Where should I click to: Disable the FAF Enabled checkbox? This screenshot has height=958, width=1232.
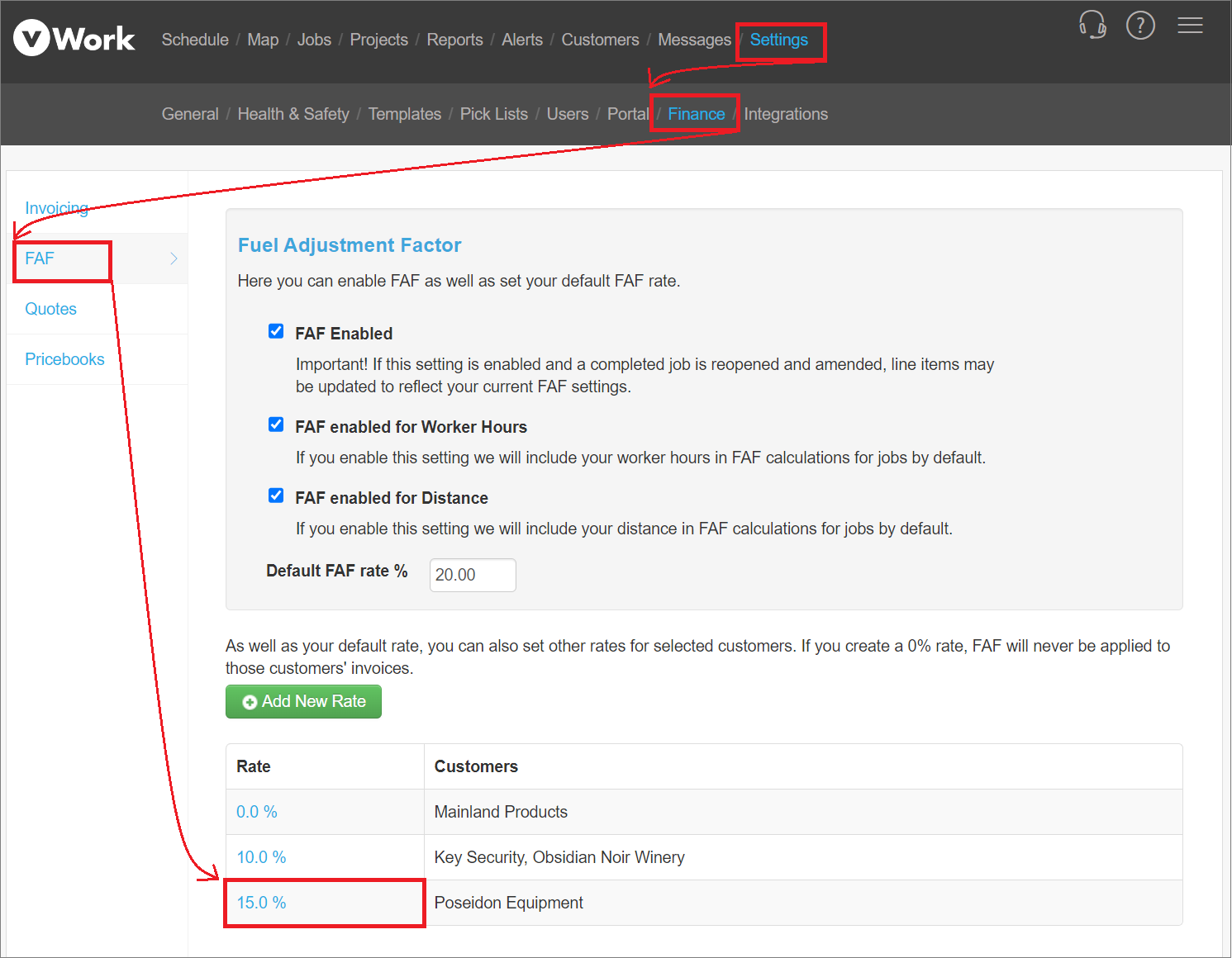coord(276,330)
